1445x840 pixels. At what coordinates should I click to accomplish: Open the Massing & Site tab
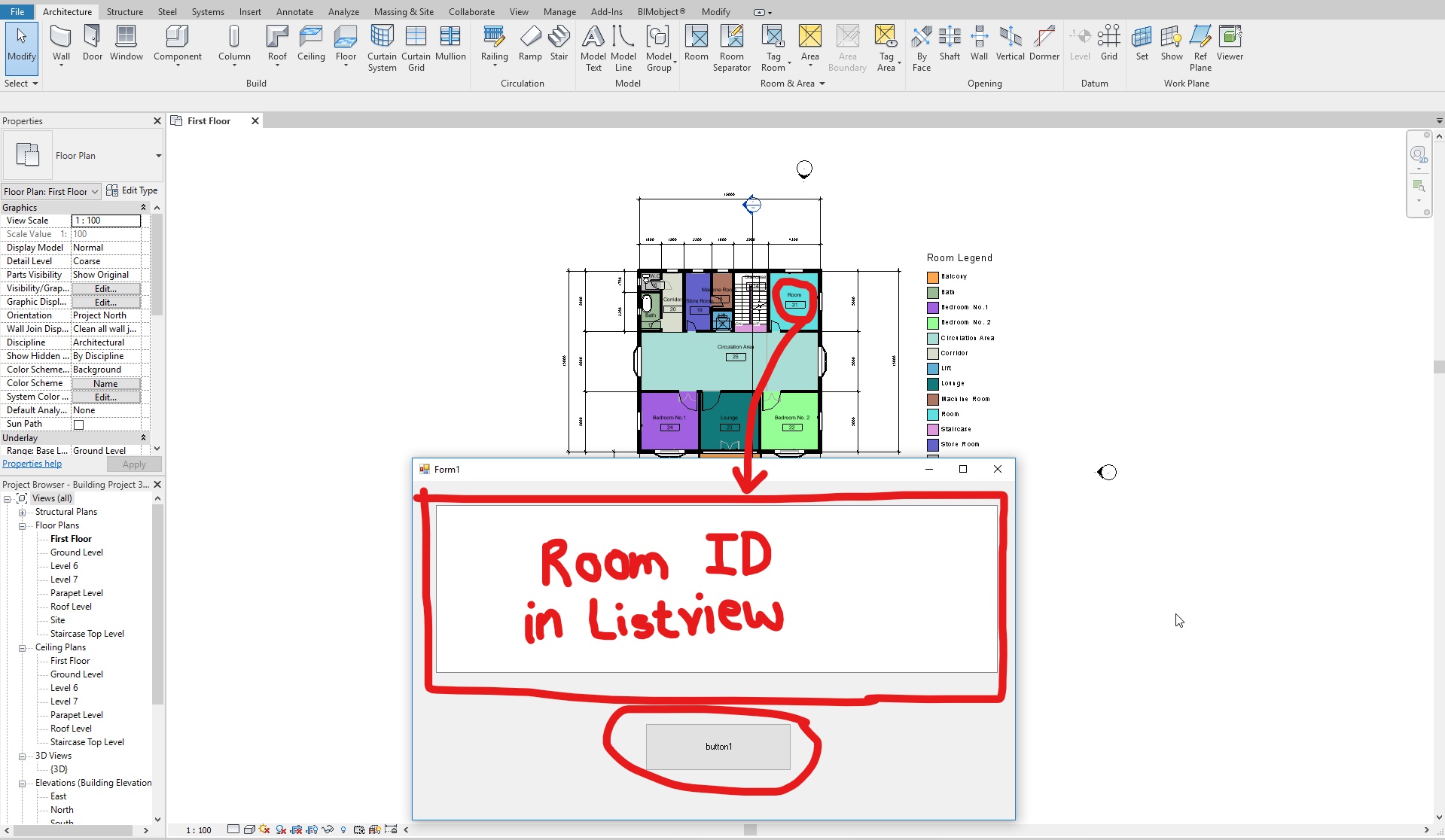[404, 11]
